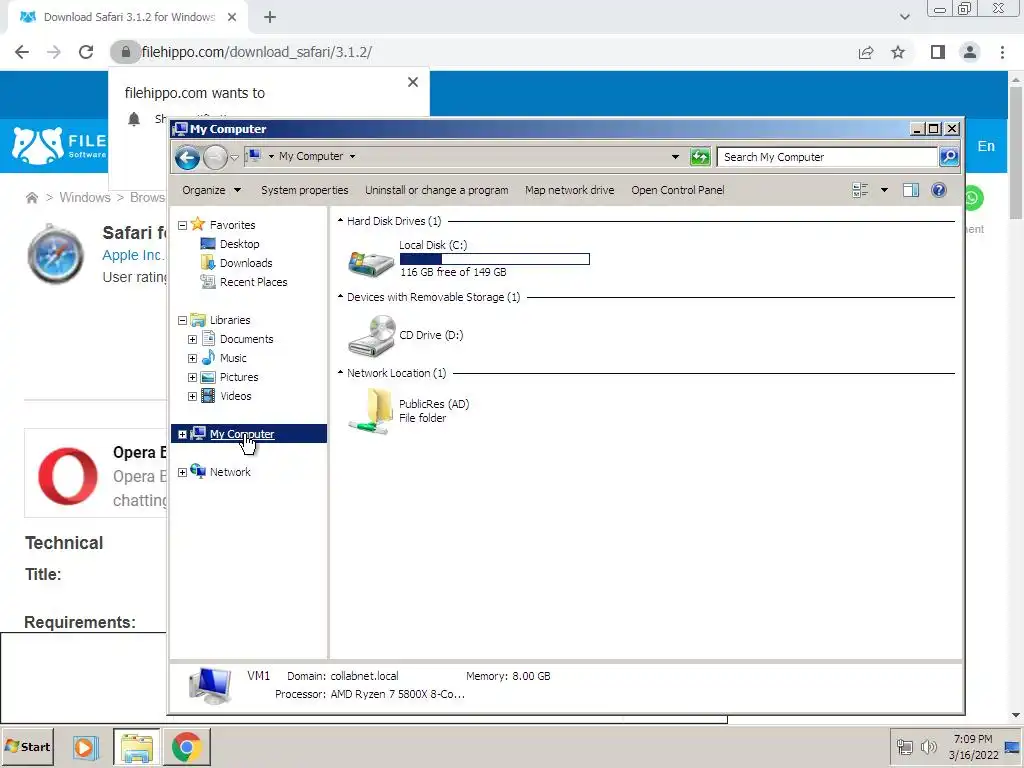The image size is (1024, 768).
Task: Expand the Videos library node
Action: [192, 396]
